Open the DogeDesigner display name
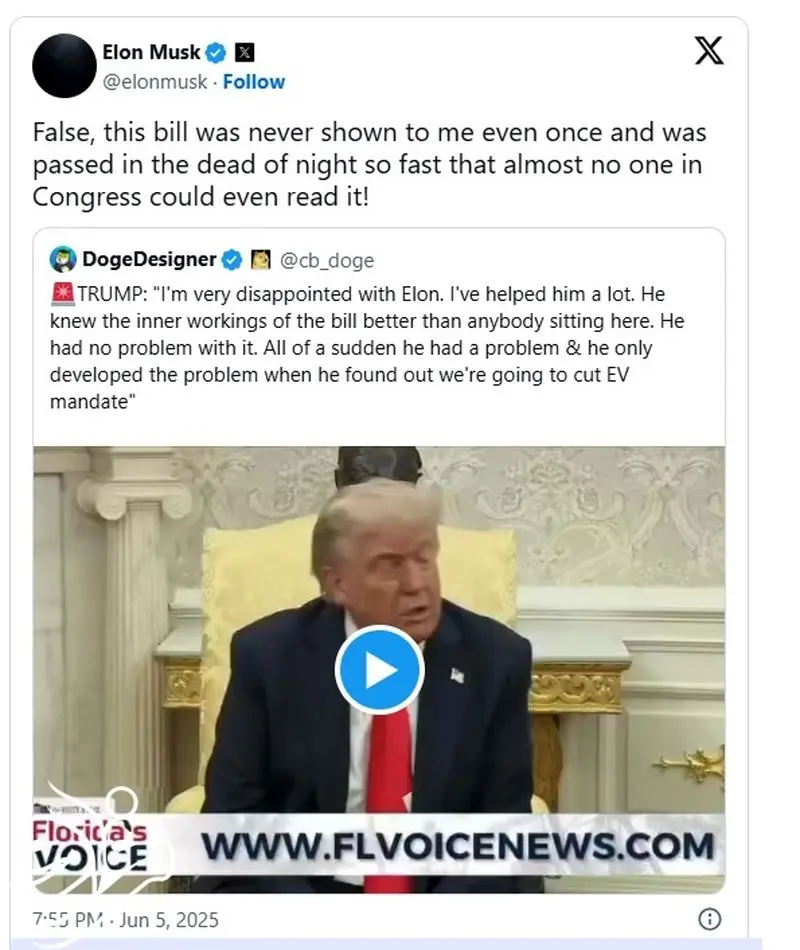 (x=149, y=259)
